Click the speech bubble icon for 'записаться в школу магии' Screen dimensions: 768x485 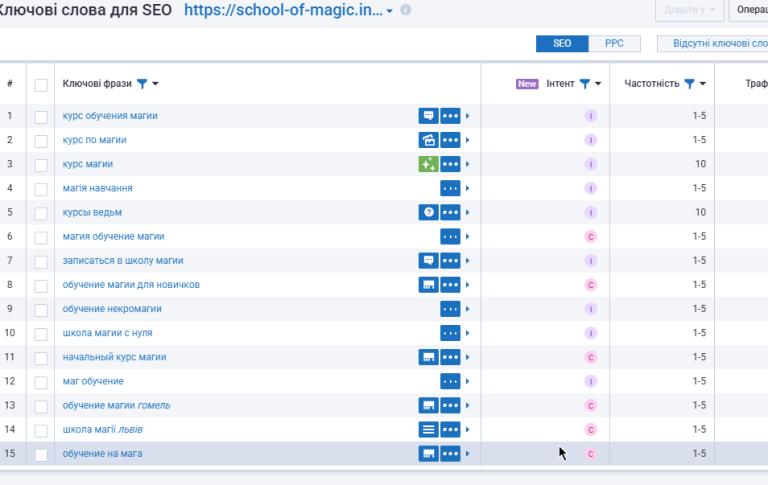[x=428, y=261]
